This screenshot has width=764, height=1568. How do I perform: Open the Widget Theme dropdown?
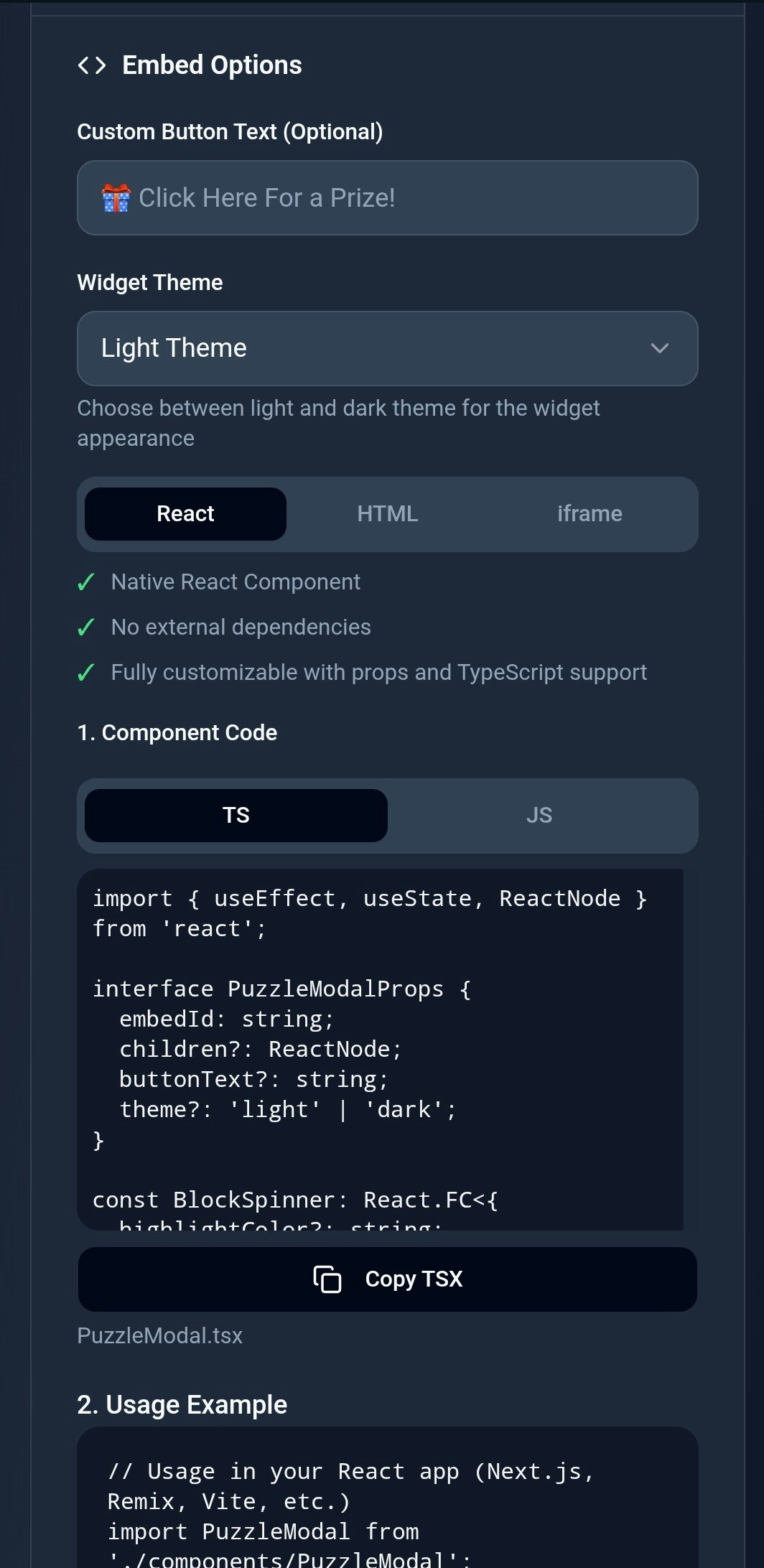tap(388, 348)
